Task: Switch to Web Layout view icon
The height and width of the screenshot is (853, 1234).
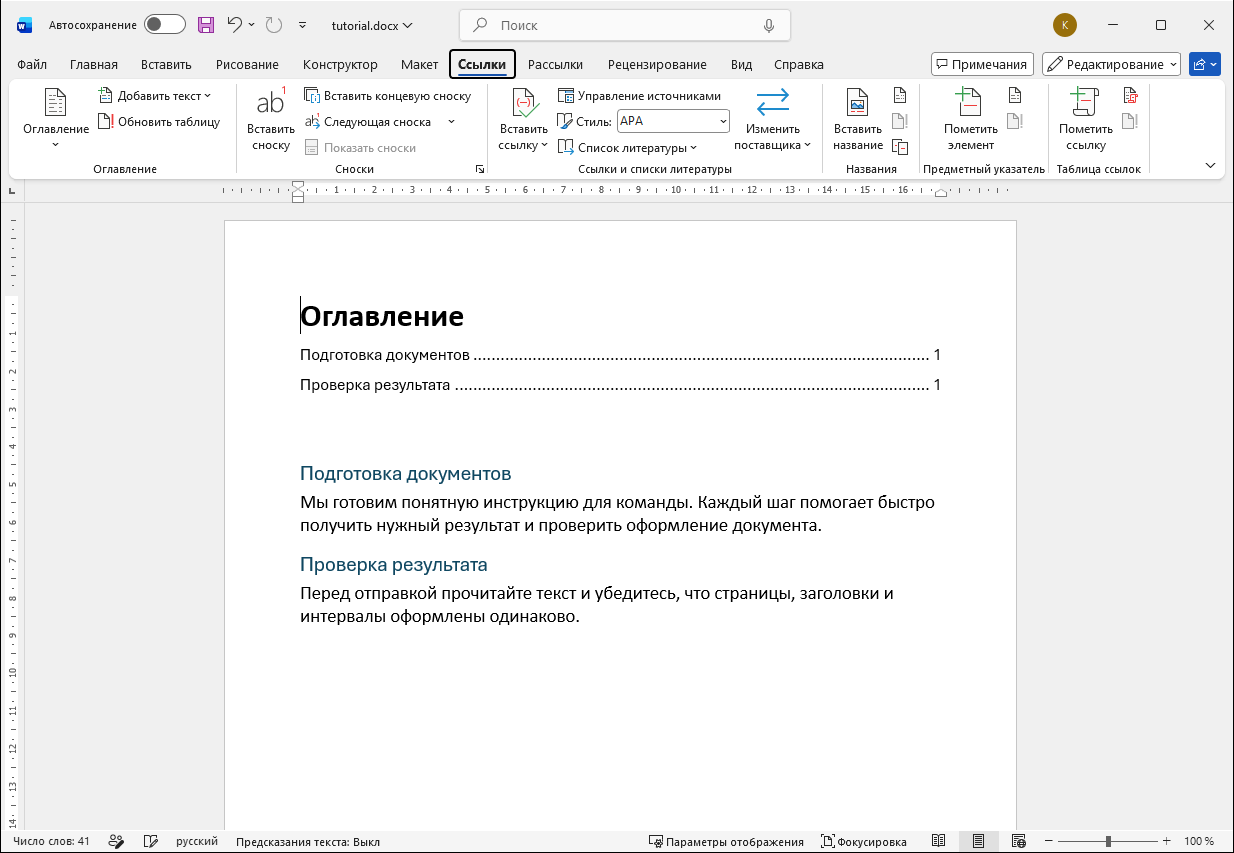Action: [x=1018, y=841]
